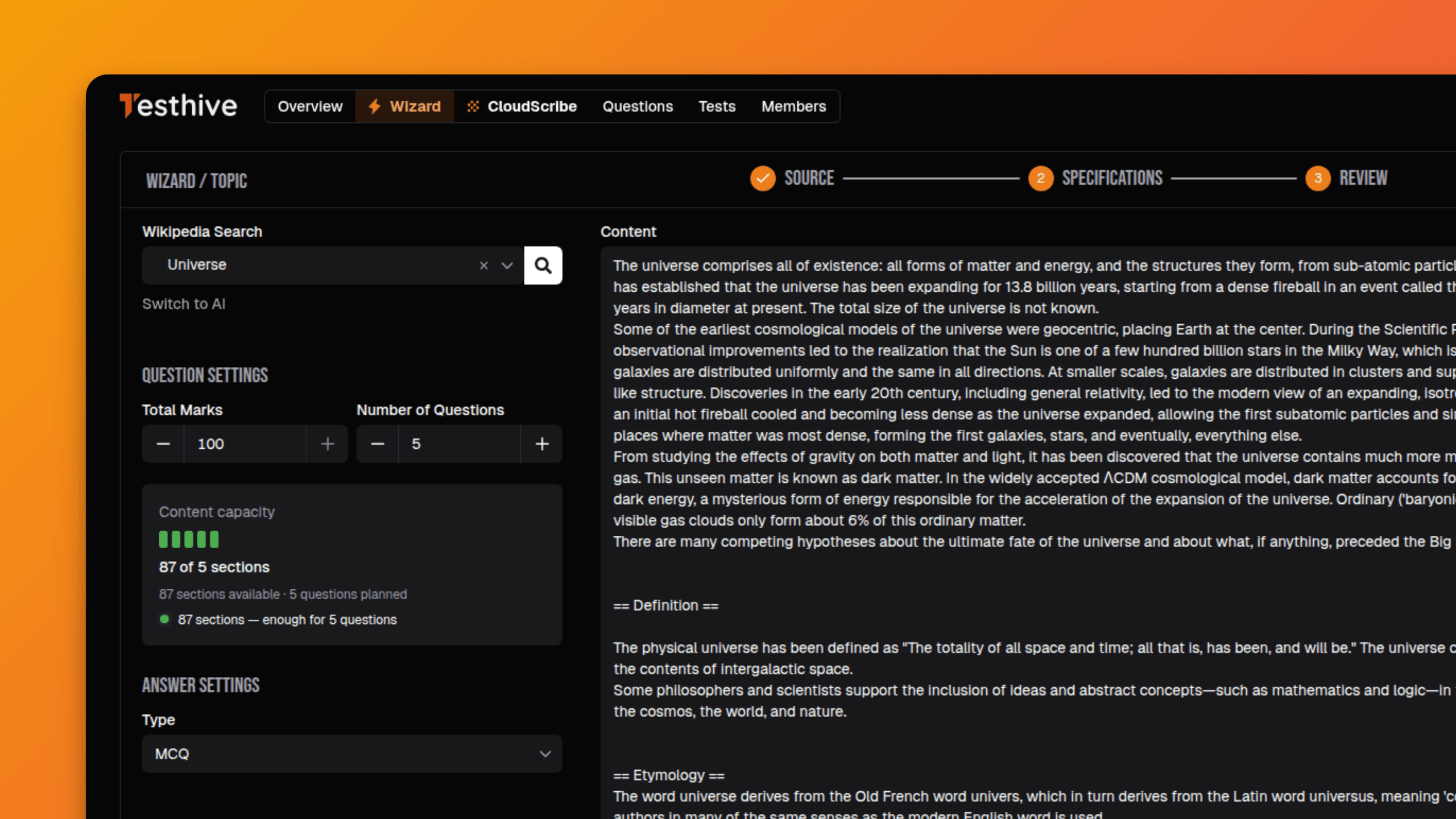
Task: Click the Content capacity label
Action: tap(217, 512)
